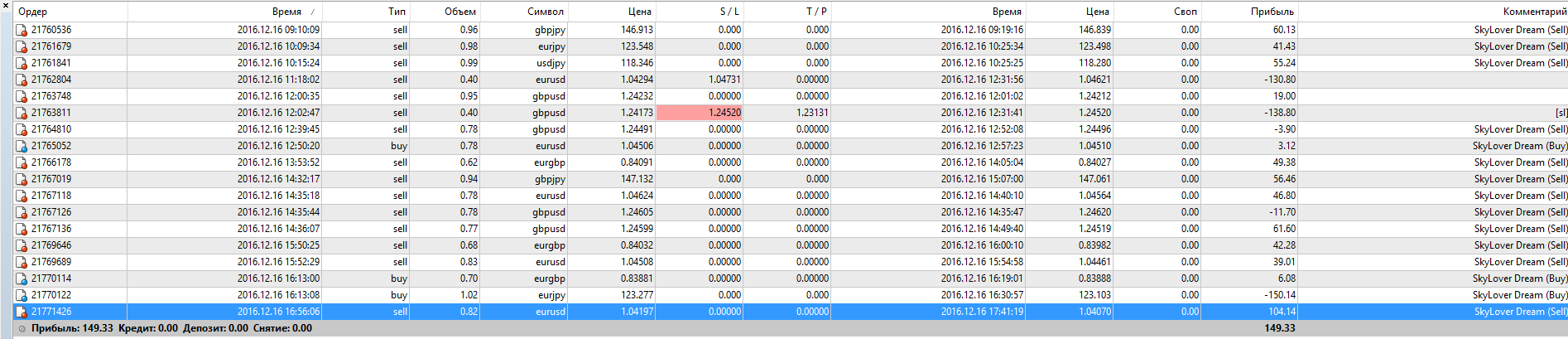This screenshot has width=1568, height=339.
Task: Select the red-highlighted S/L cell 1.24520
Action: click(x=700, y=113)
